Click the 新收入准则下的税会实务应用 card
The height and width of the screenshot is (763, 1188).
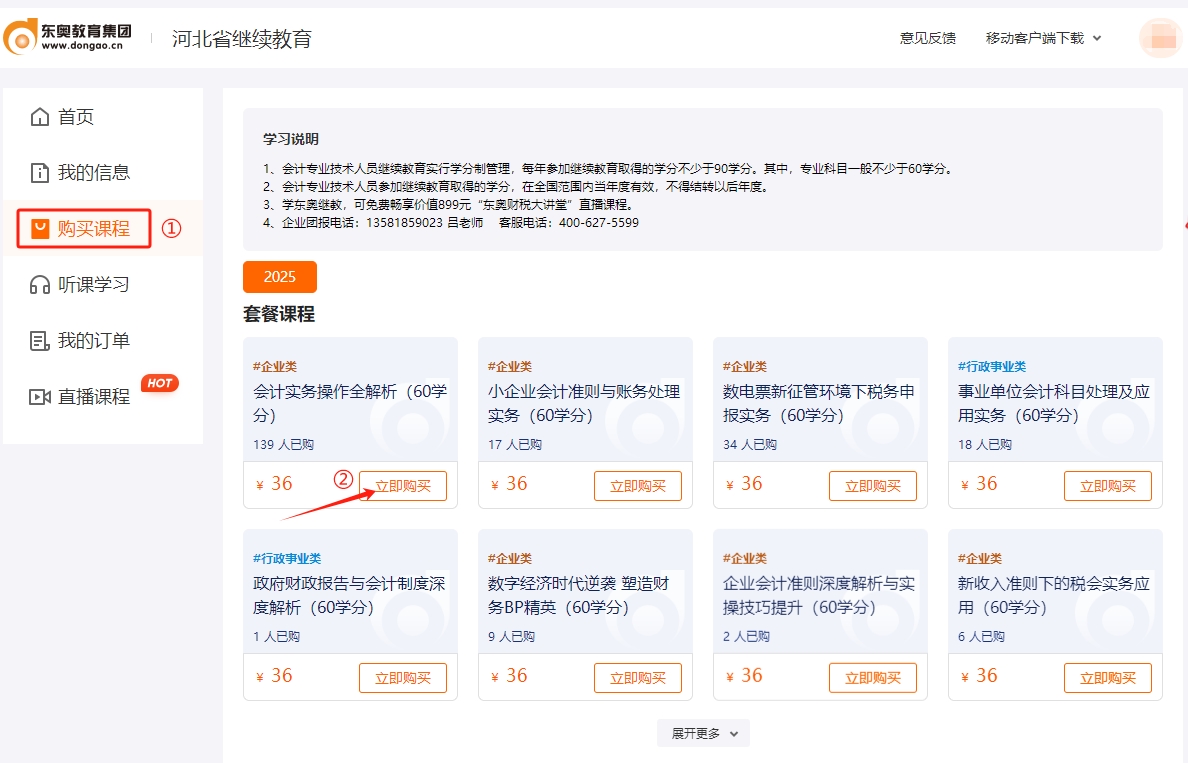click(1055, 595)
